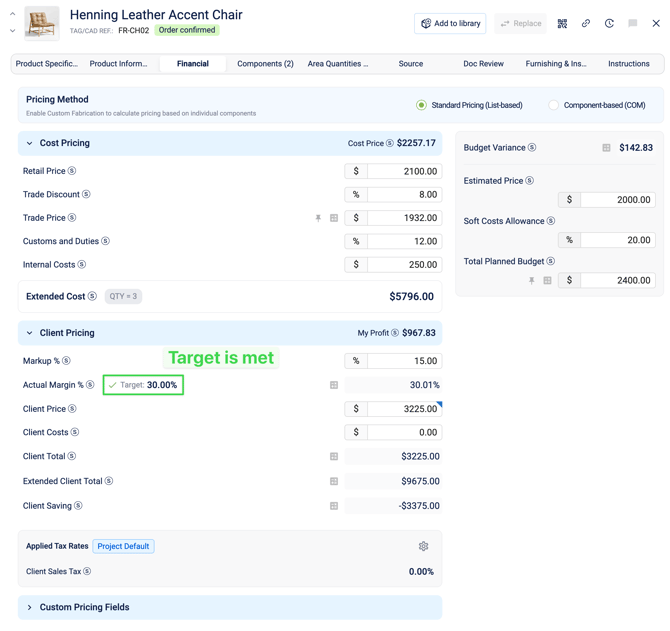Select Standard Pricing (List-based) option
This screenshot has height=631, width=670.
pyautogui.click(x=422, y=105)
